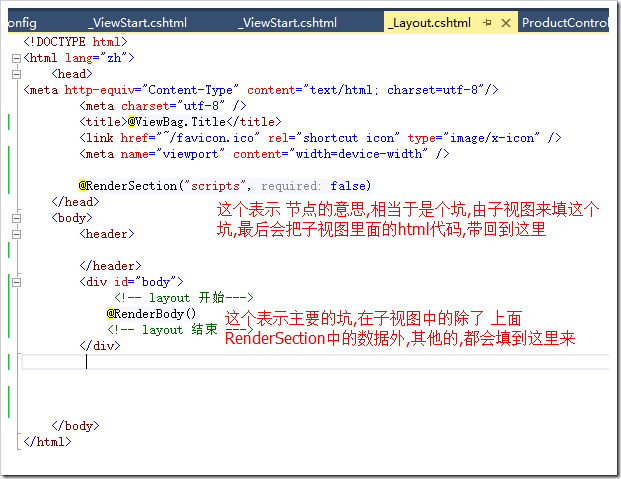Switch to the second _ViewStart.cshtml tab
This screenshot has height=479, width=621.
pyautogui.click(x=288, y=23)
